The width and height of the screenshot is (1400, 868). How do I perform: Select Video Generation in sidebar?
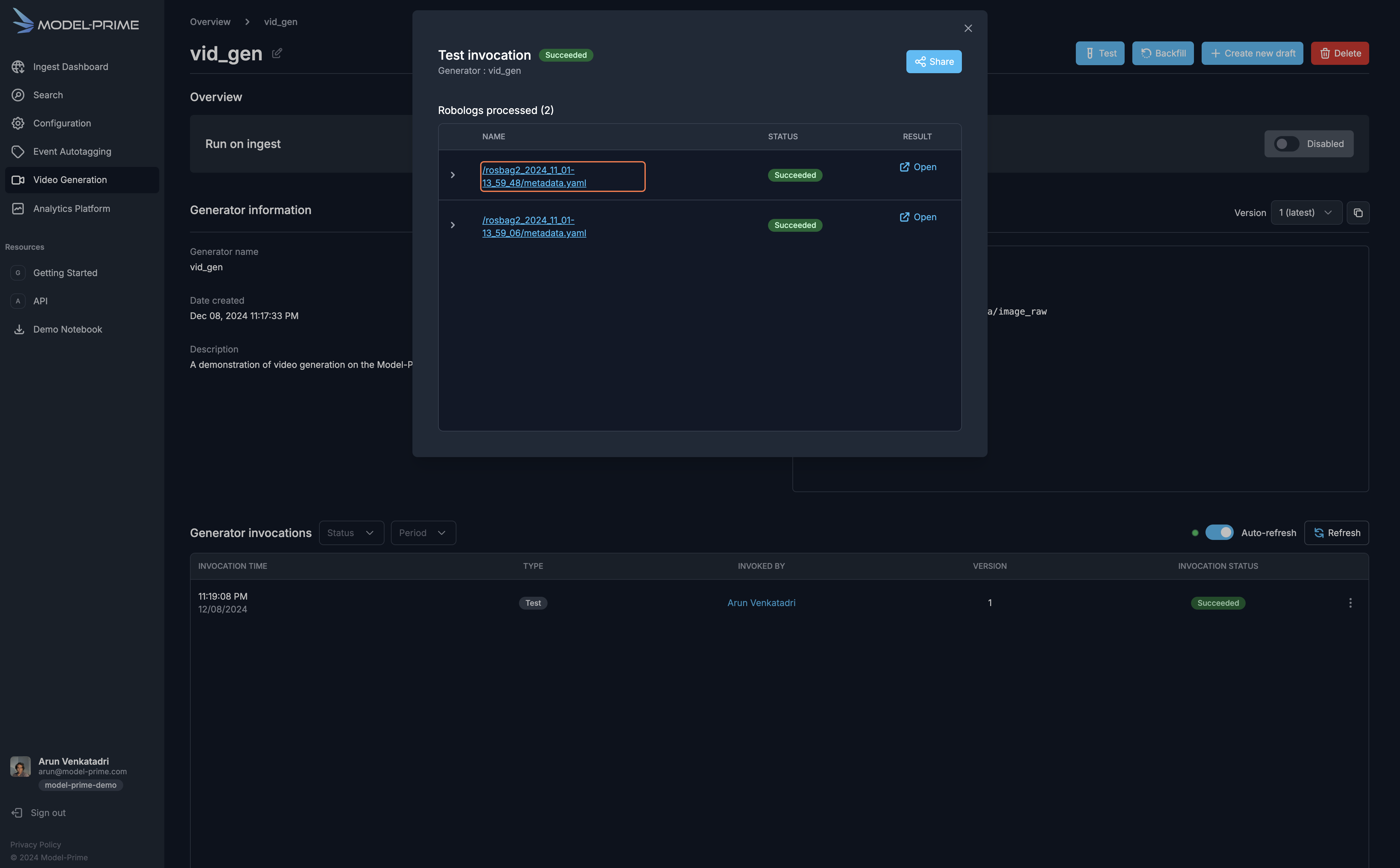(82, 180)
